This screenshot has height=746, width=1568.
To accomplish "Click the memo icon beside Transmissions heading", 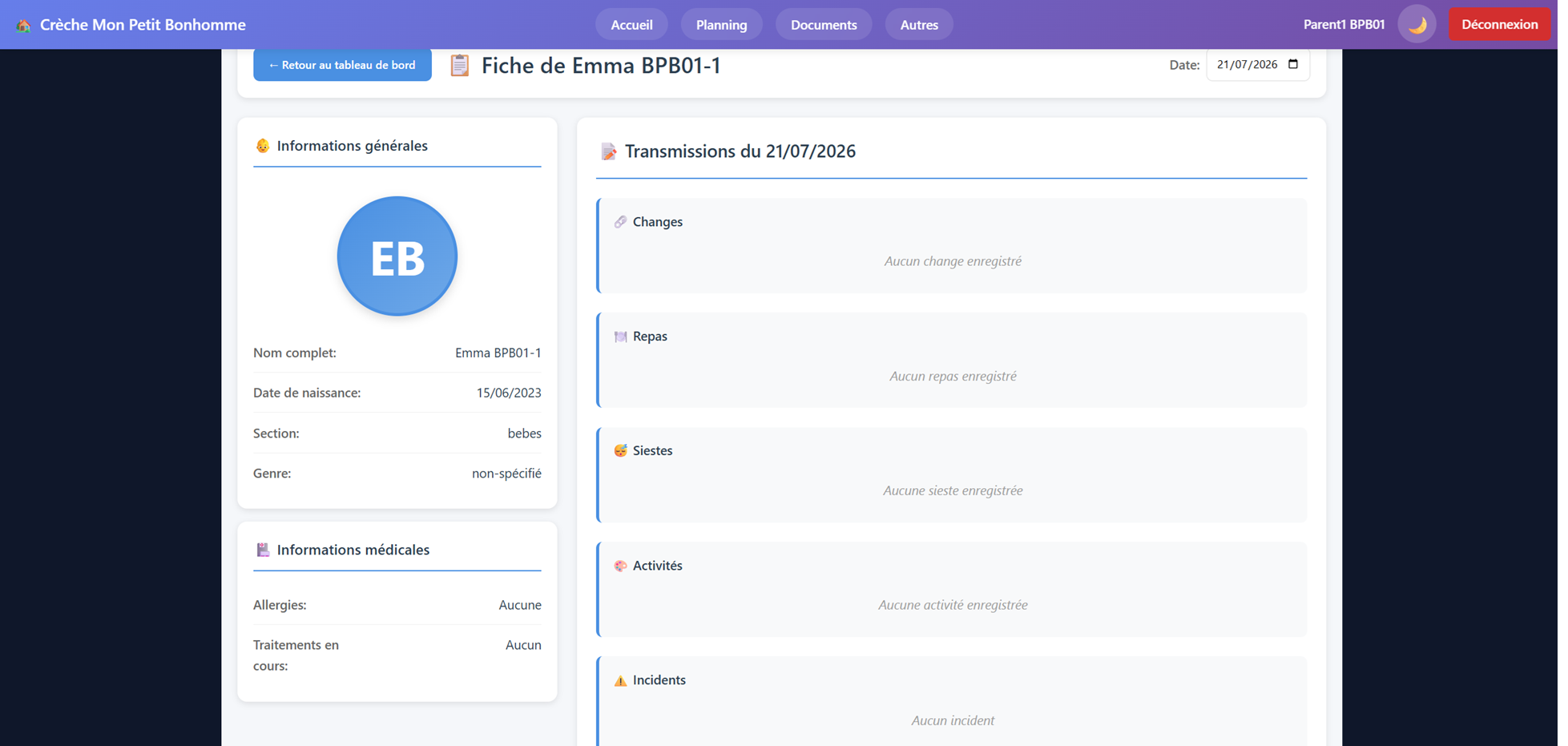I will [x=609, y=151].
